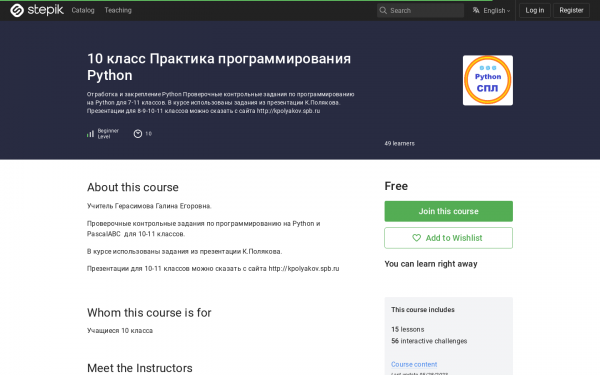Viewport: 600px width, 375px height.
Task: Click the Add to Wishlist button
Action: coord(448,238)
